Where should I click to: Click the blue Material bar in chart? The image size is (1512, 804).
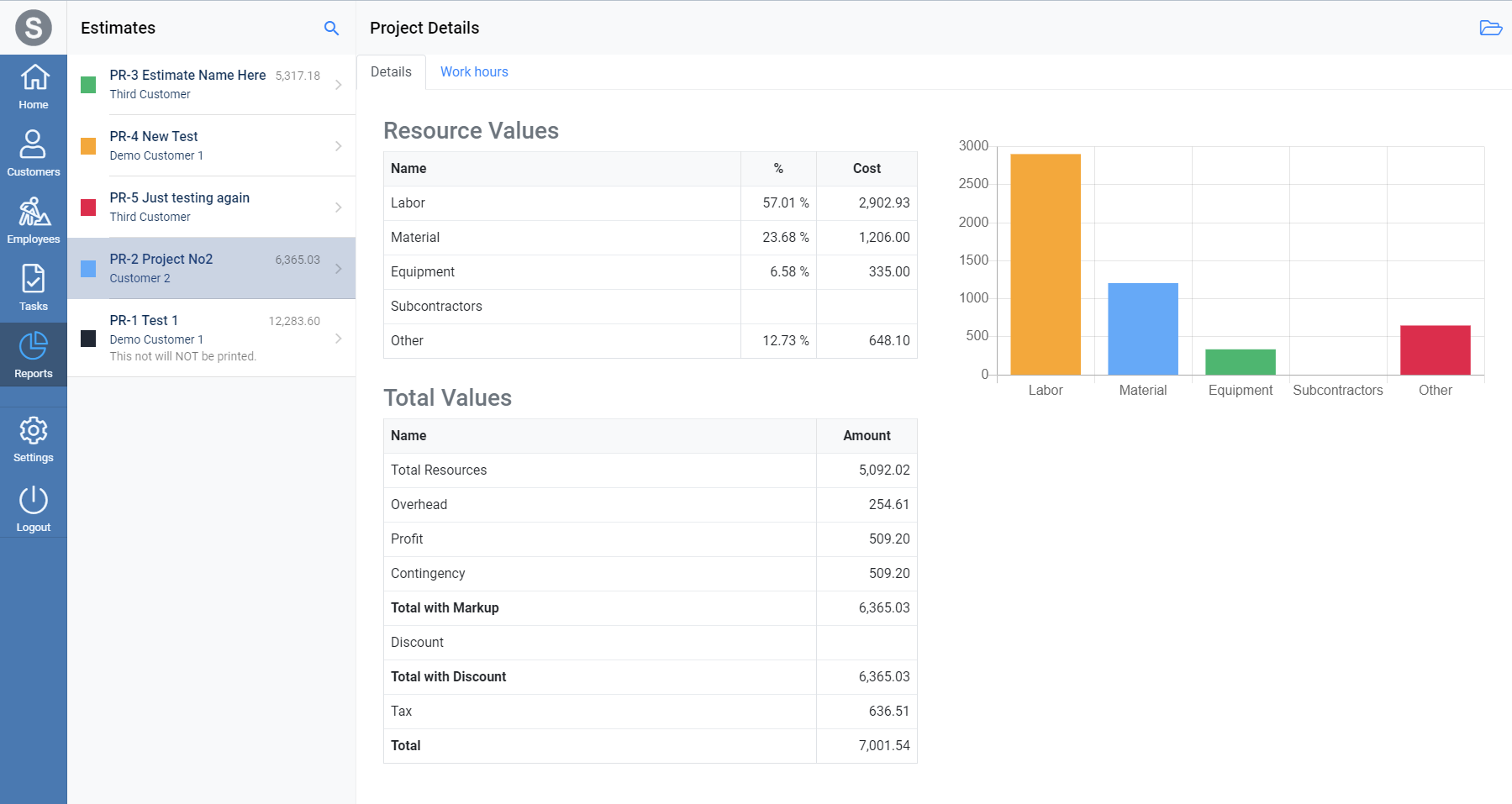coord(1142,328)
